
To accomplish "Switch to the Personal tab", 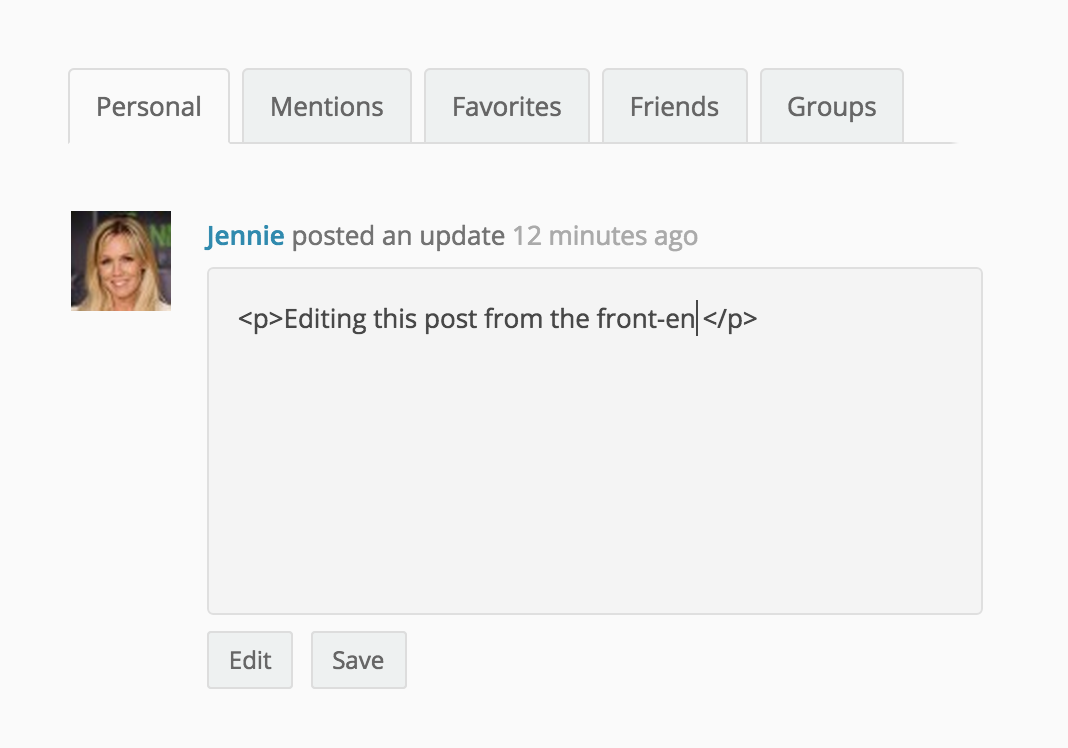I will click(149, 107).
